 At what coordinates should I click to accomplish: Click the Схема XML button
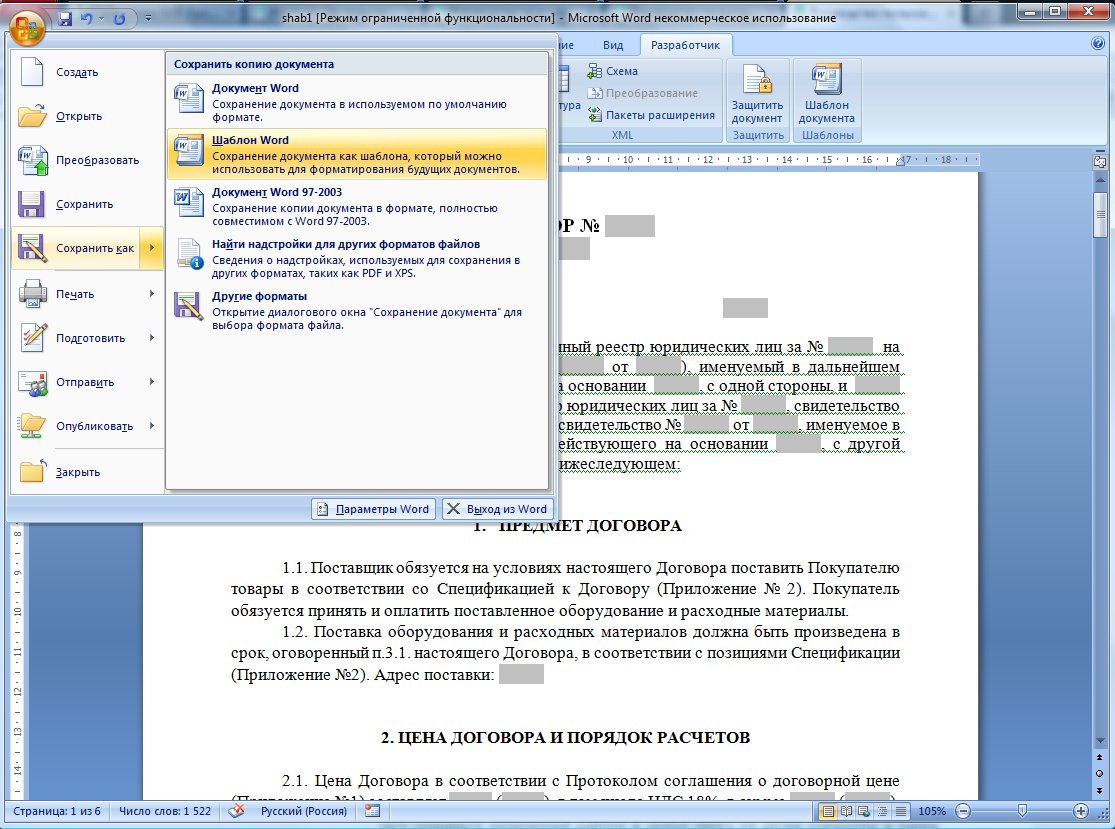(x=613, y=71)
